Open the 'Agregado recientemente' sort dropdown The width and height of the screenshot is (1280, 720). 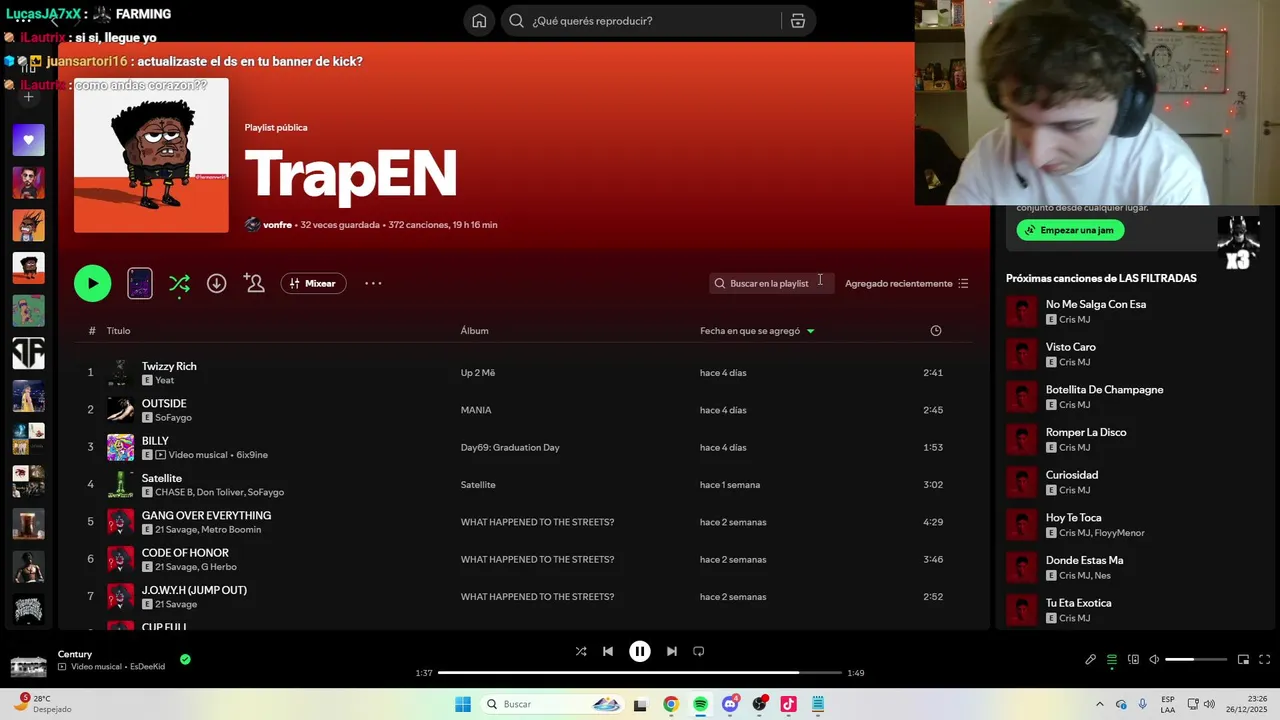(906, 283)
